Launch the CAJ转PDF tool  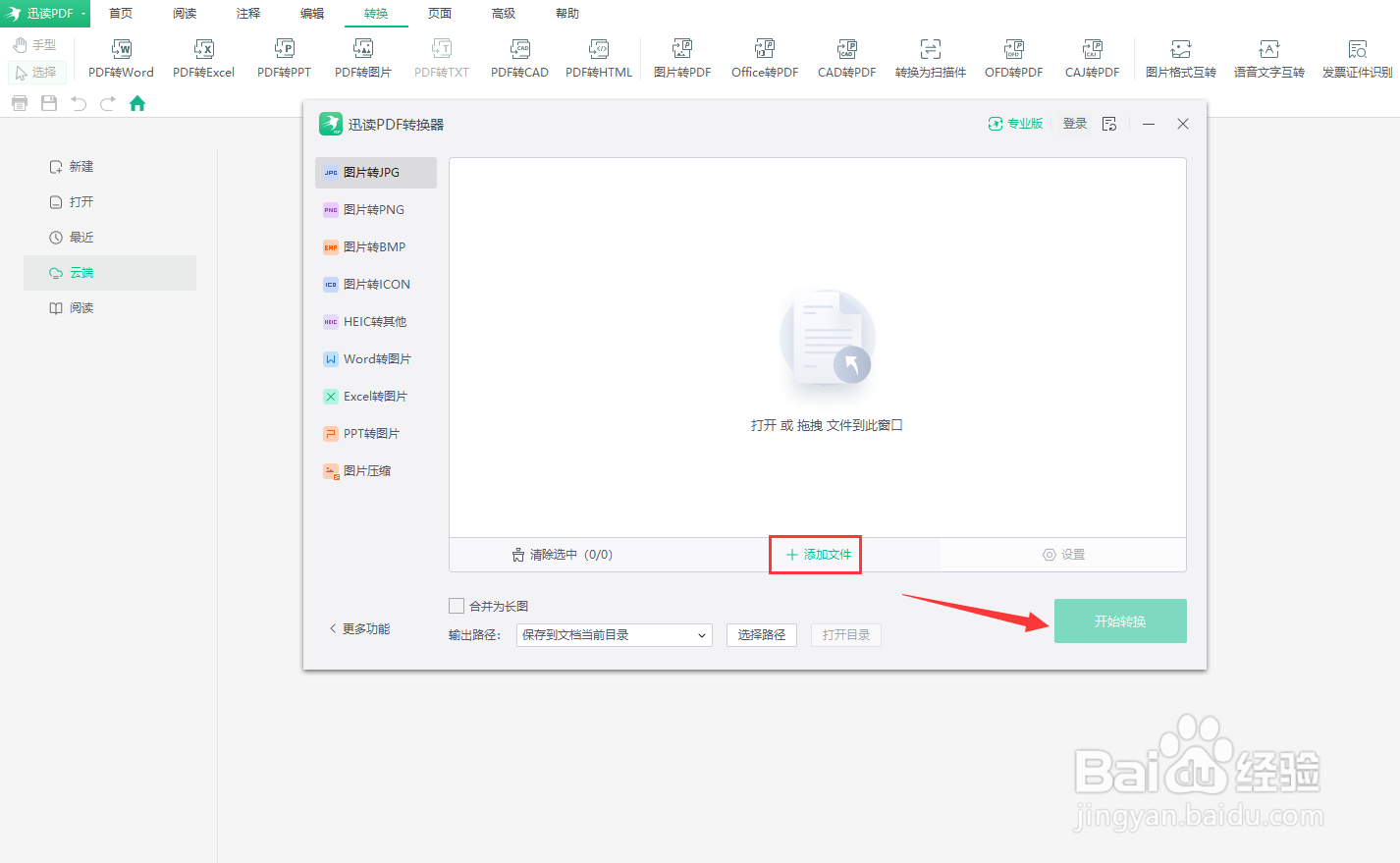pyautogui.click(x=1092, y=59)
